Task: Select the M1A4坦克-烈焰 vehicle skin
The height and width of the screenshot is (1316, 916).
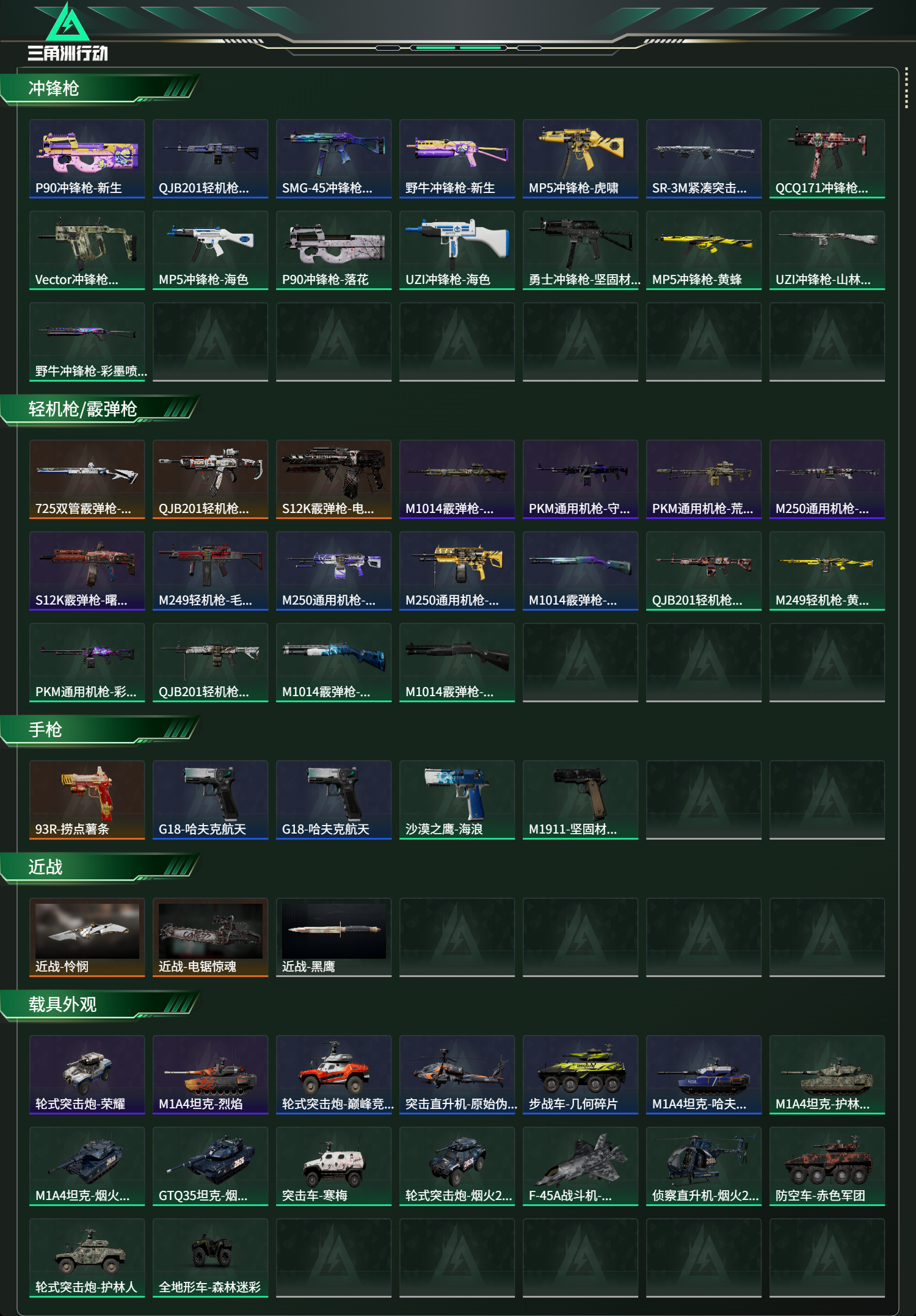Action: 211,1075
